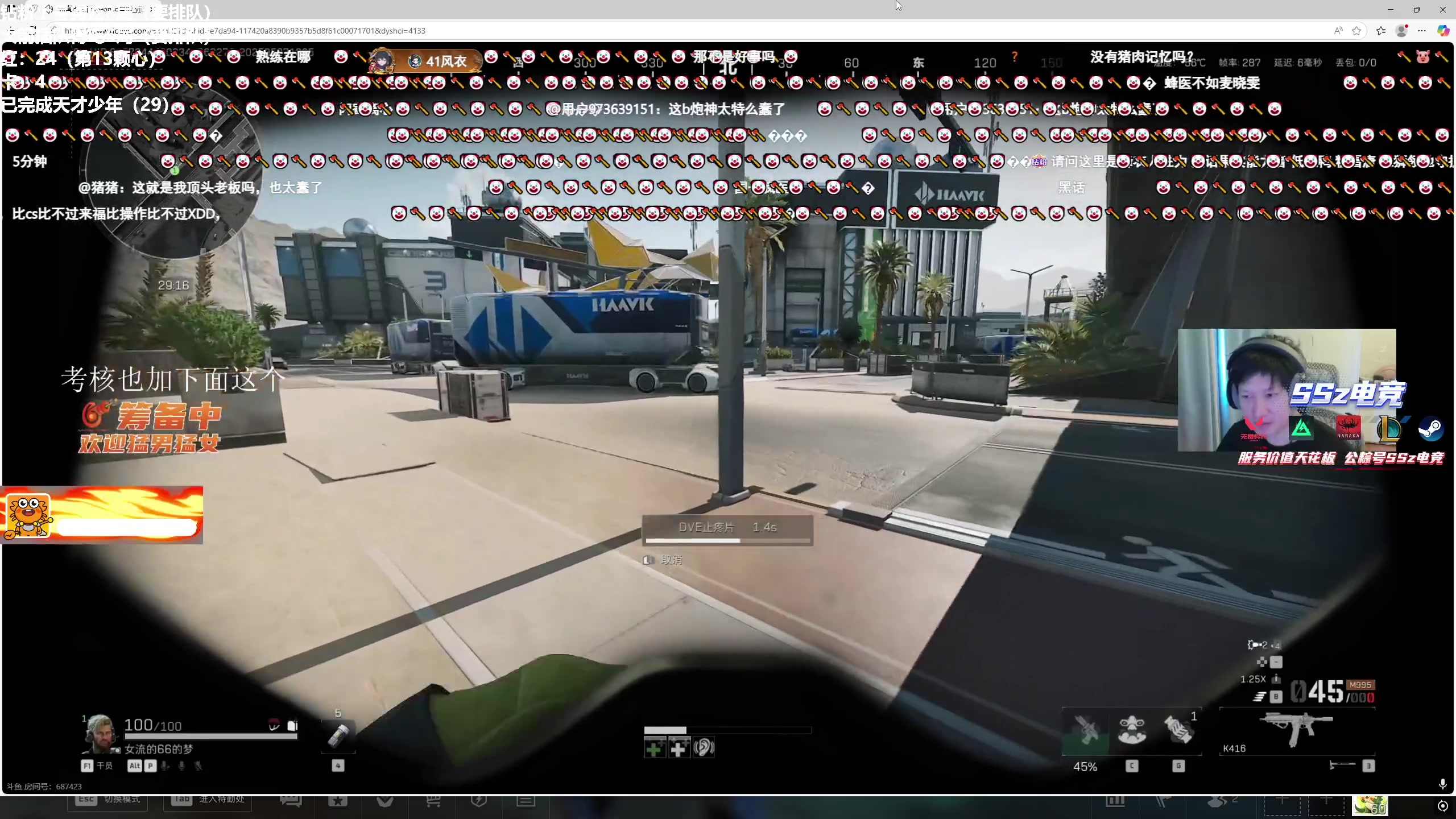The width and height of the screenshot is (1456, 819).
Task: Click the player health bar 100/100
Action: pos(210,736)
